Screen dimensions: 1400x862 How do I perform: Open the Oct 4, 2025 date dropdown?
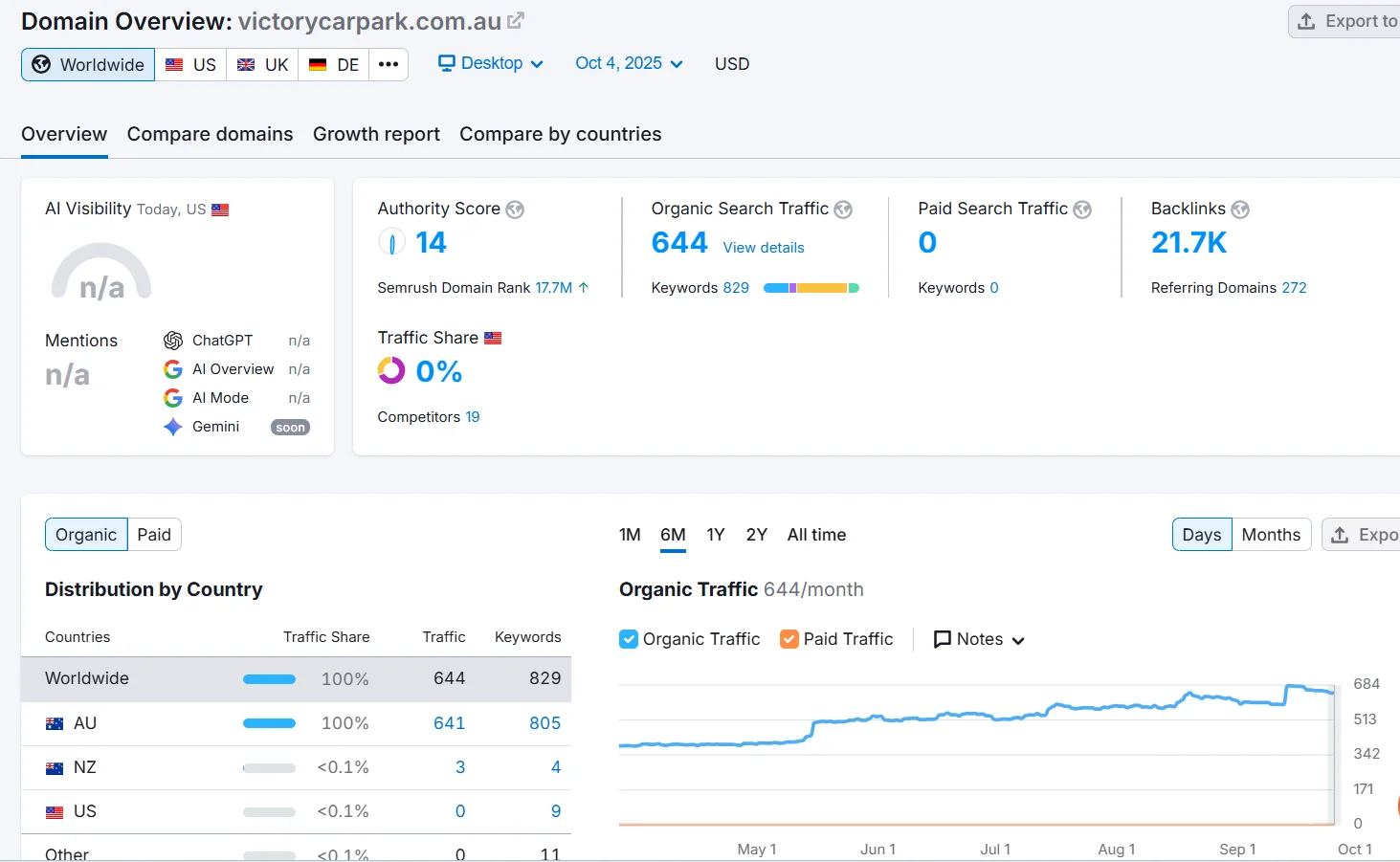629,63
